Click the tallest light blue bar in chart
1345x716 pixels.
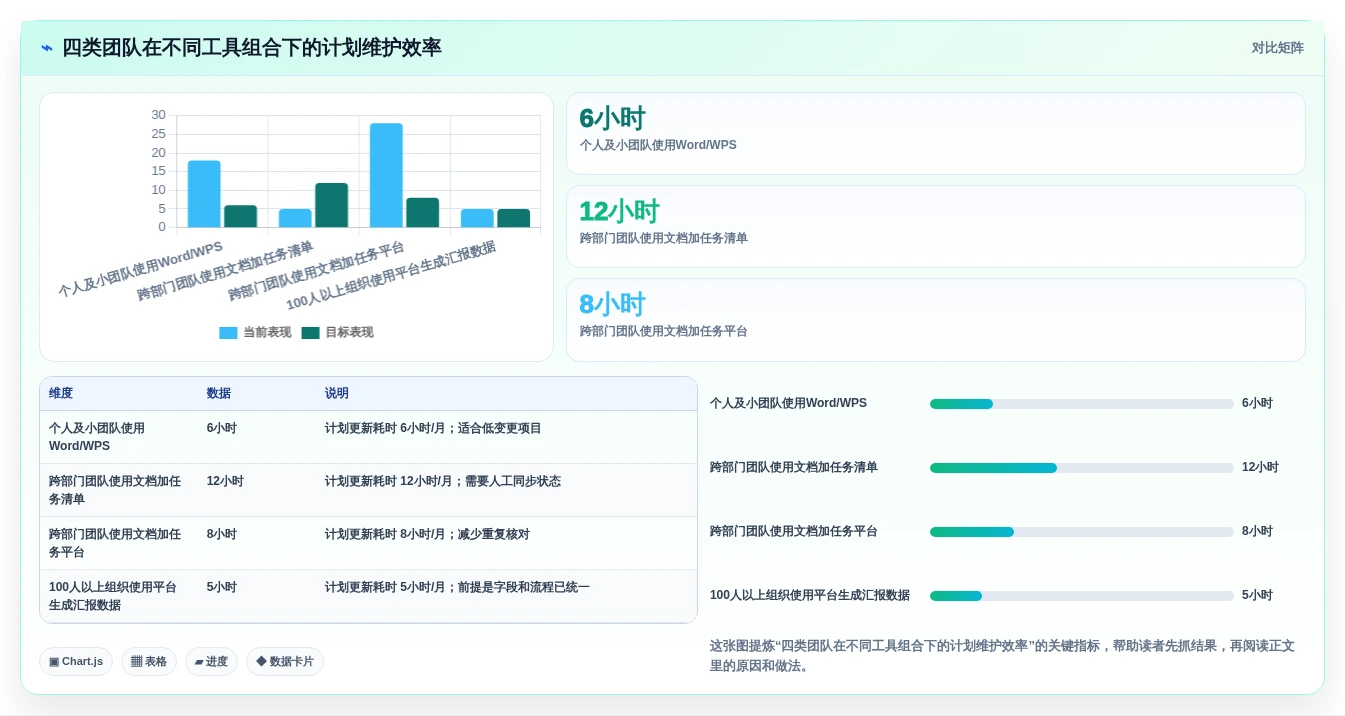[386, 176]
